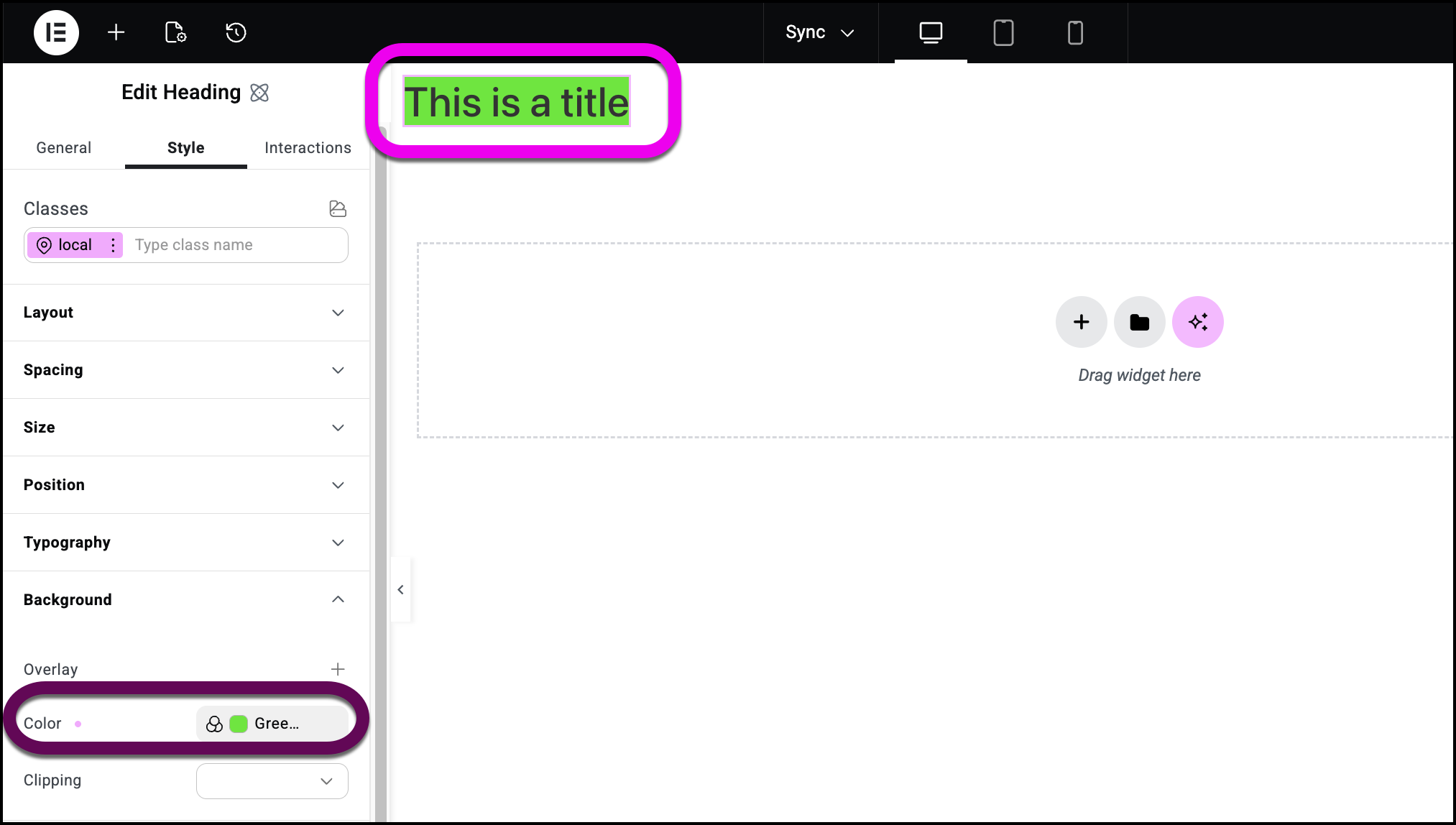
Task: Switch to mobile preview mode
Action: point(1074,32)
